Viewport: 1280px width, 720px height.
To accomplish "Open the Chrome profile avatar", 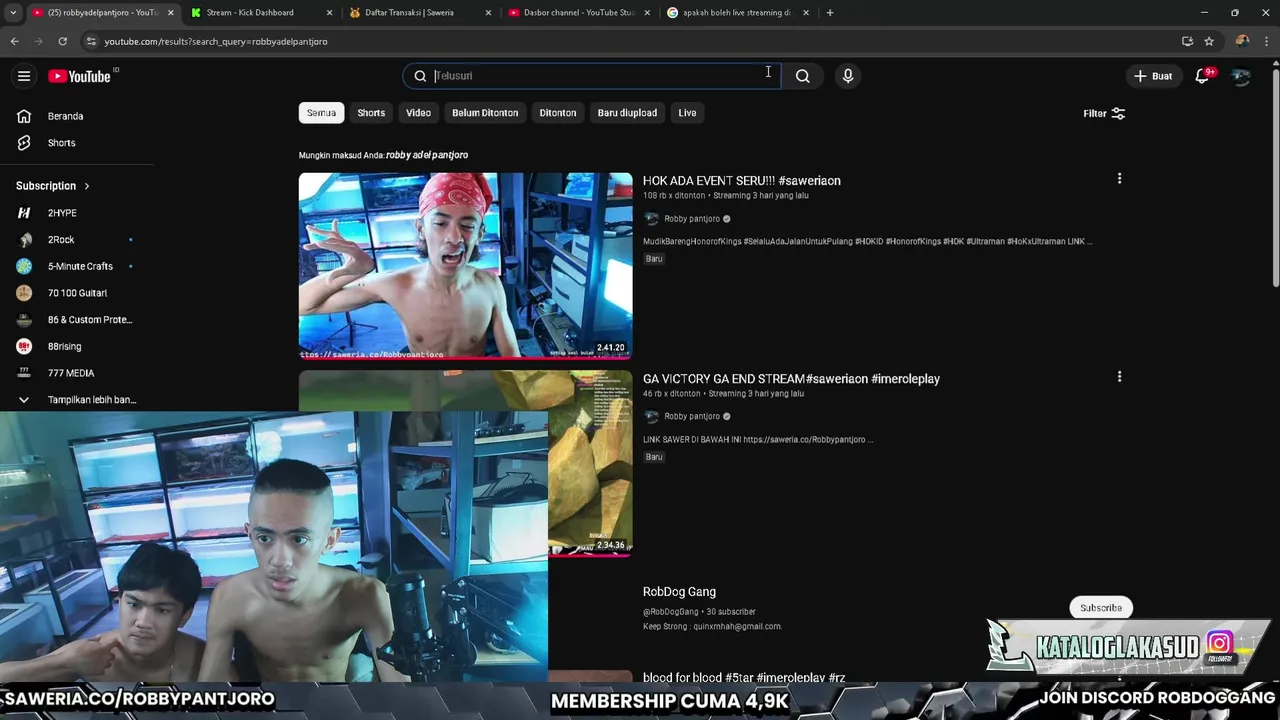I will [1242, 41].
